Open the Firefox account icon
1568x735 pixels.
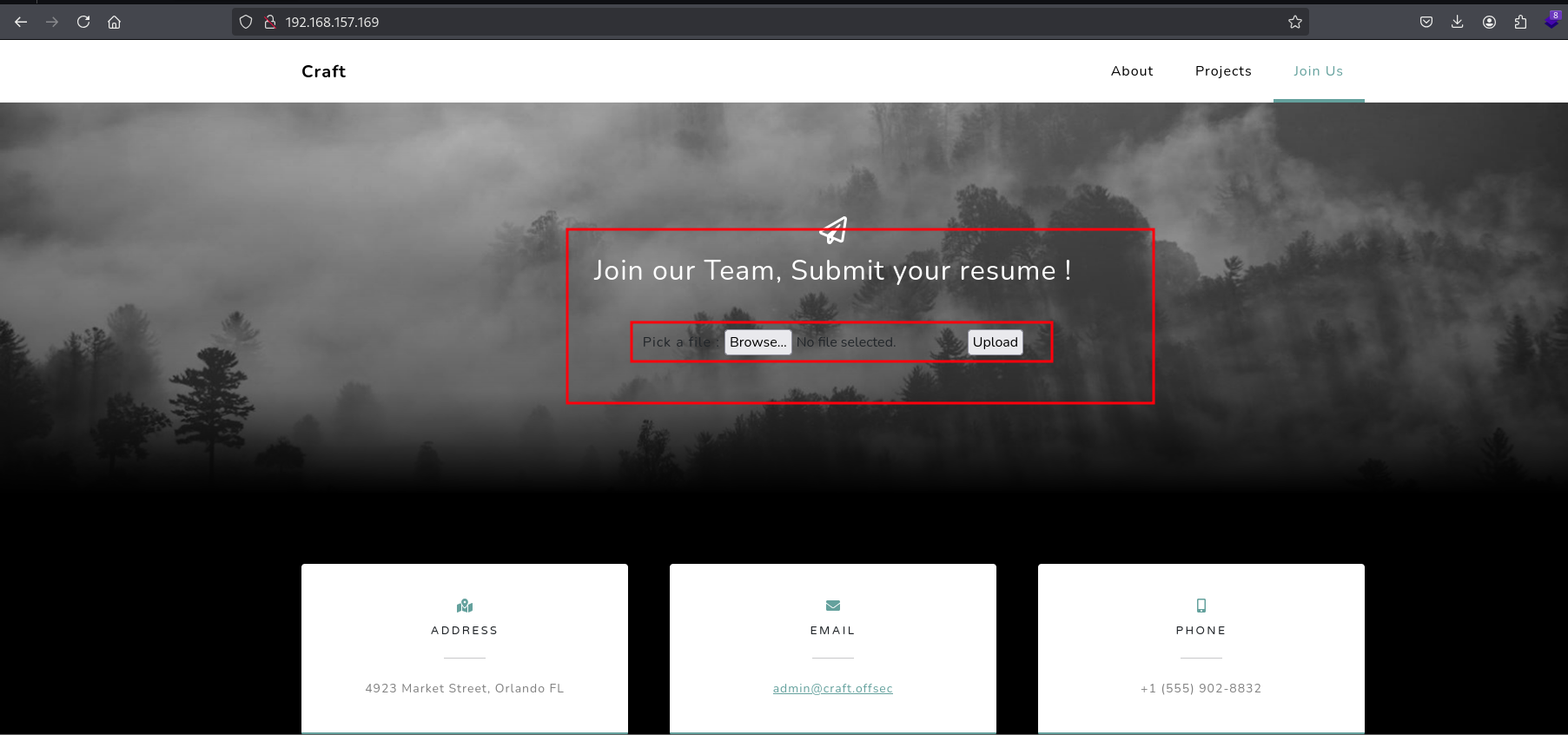click(x=1489, y=22)
